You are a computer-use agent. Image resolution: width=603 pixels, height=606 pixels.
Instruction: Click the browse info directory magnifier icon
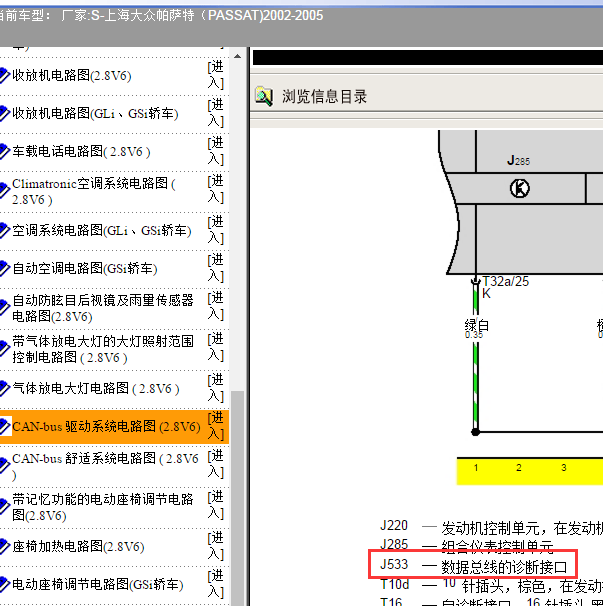point(264,96)
